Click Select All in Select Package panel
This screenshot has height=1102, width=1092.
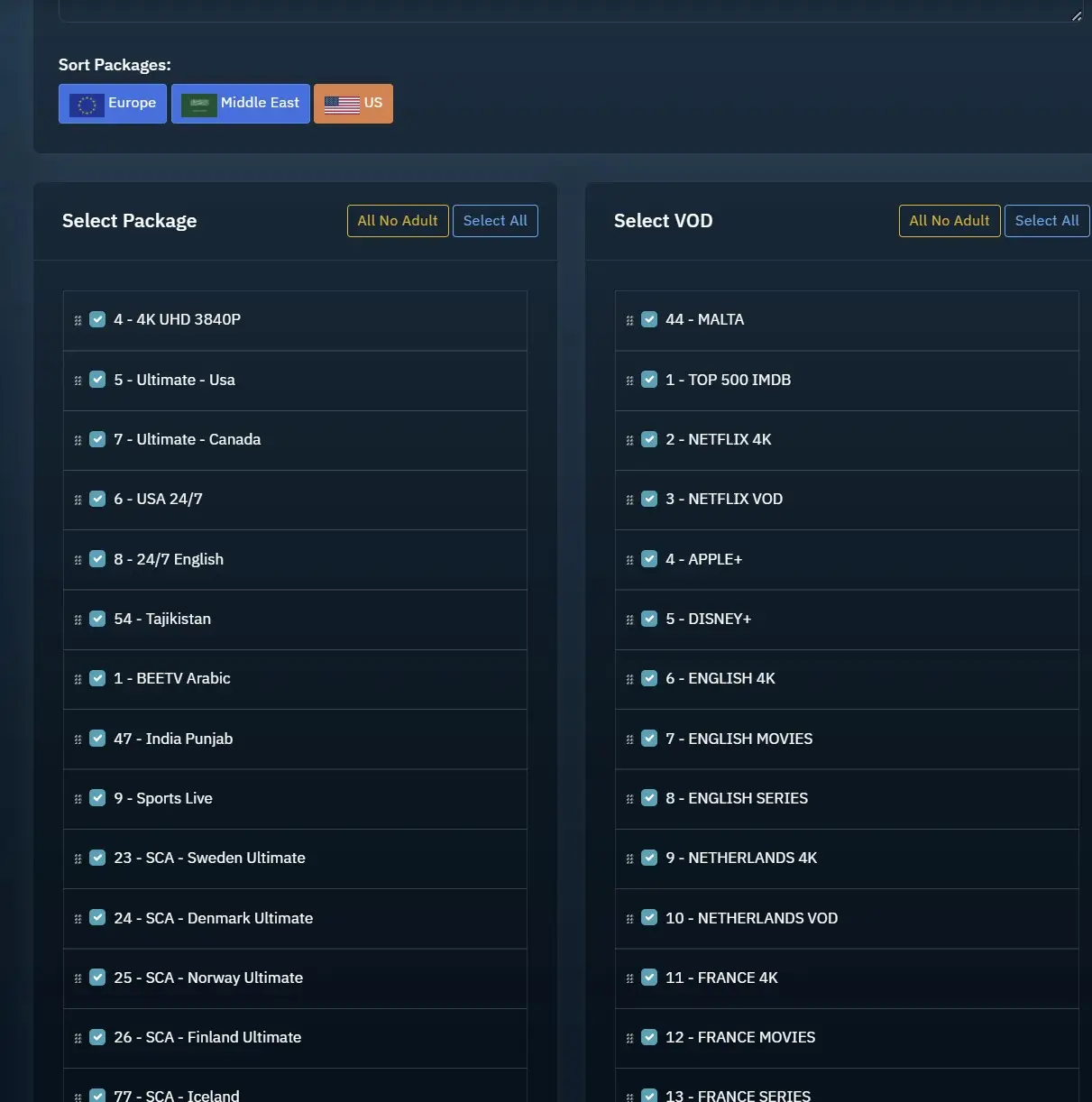pyautogui.click(x=495, y=221)
